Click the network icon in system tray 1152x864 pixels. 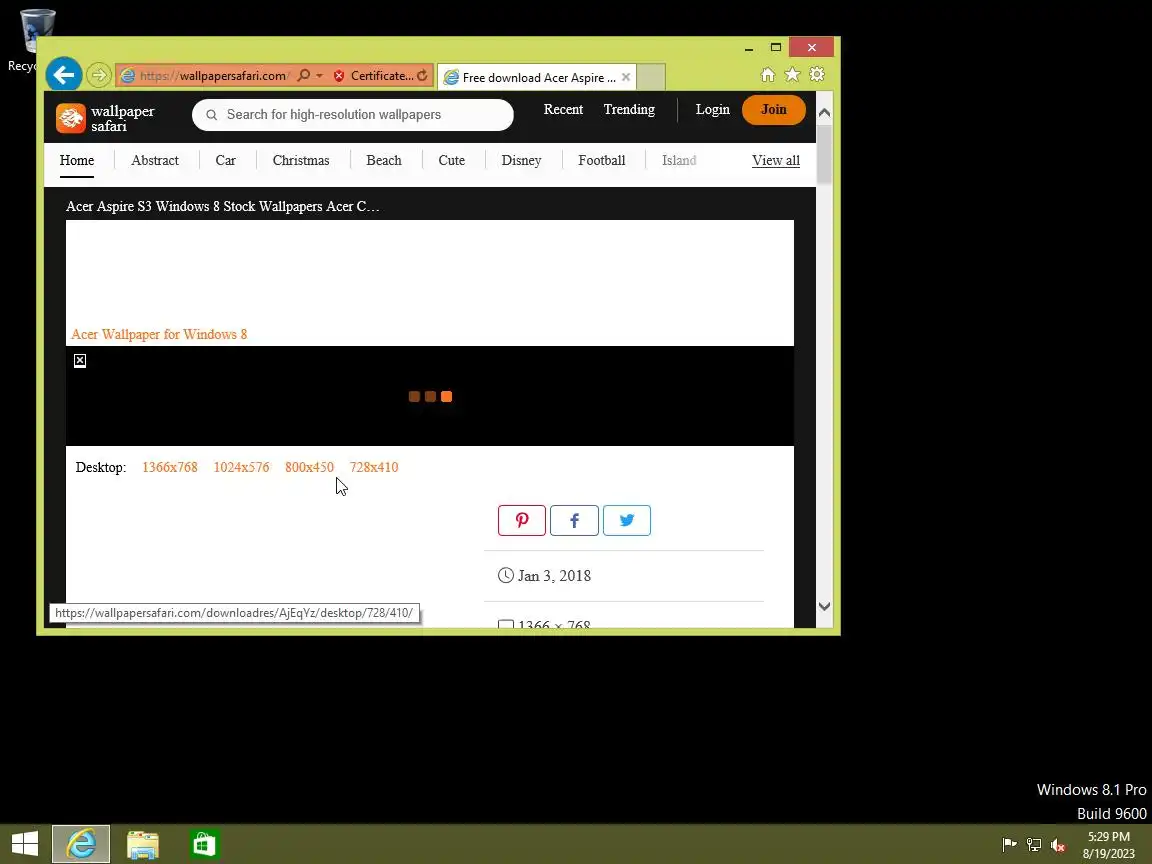pos(1034,845)
